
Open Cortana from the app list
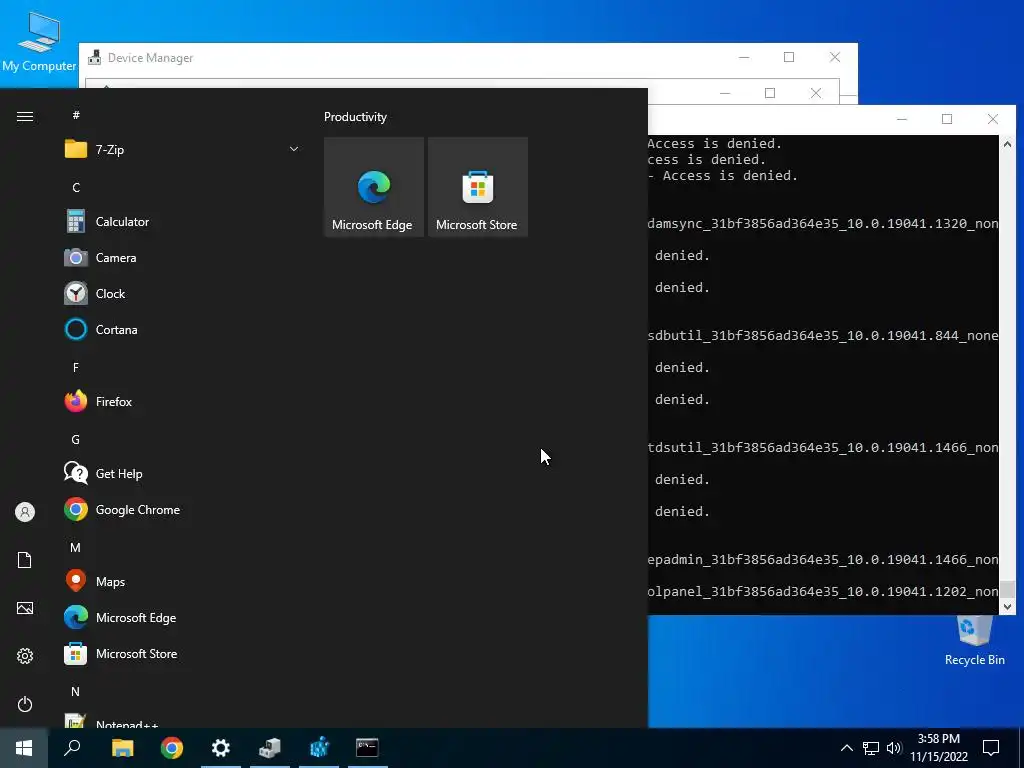coord(182,329)
